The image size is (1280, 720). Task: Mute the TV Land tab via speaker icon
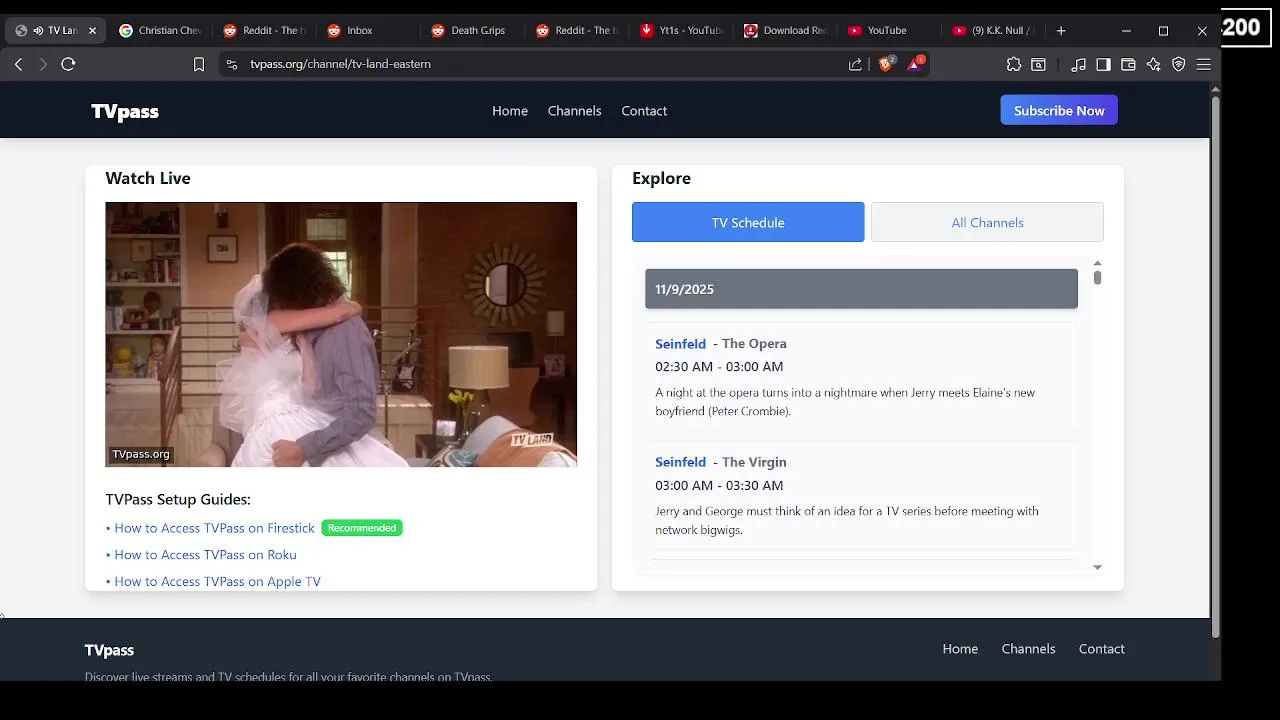pyautogui.click(x=38, y=30)
